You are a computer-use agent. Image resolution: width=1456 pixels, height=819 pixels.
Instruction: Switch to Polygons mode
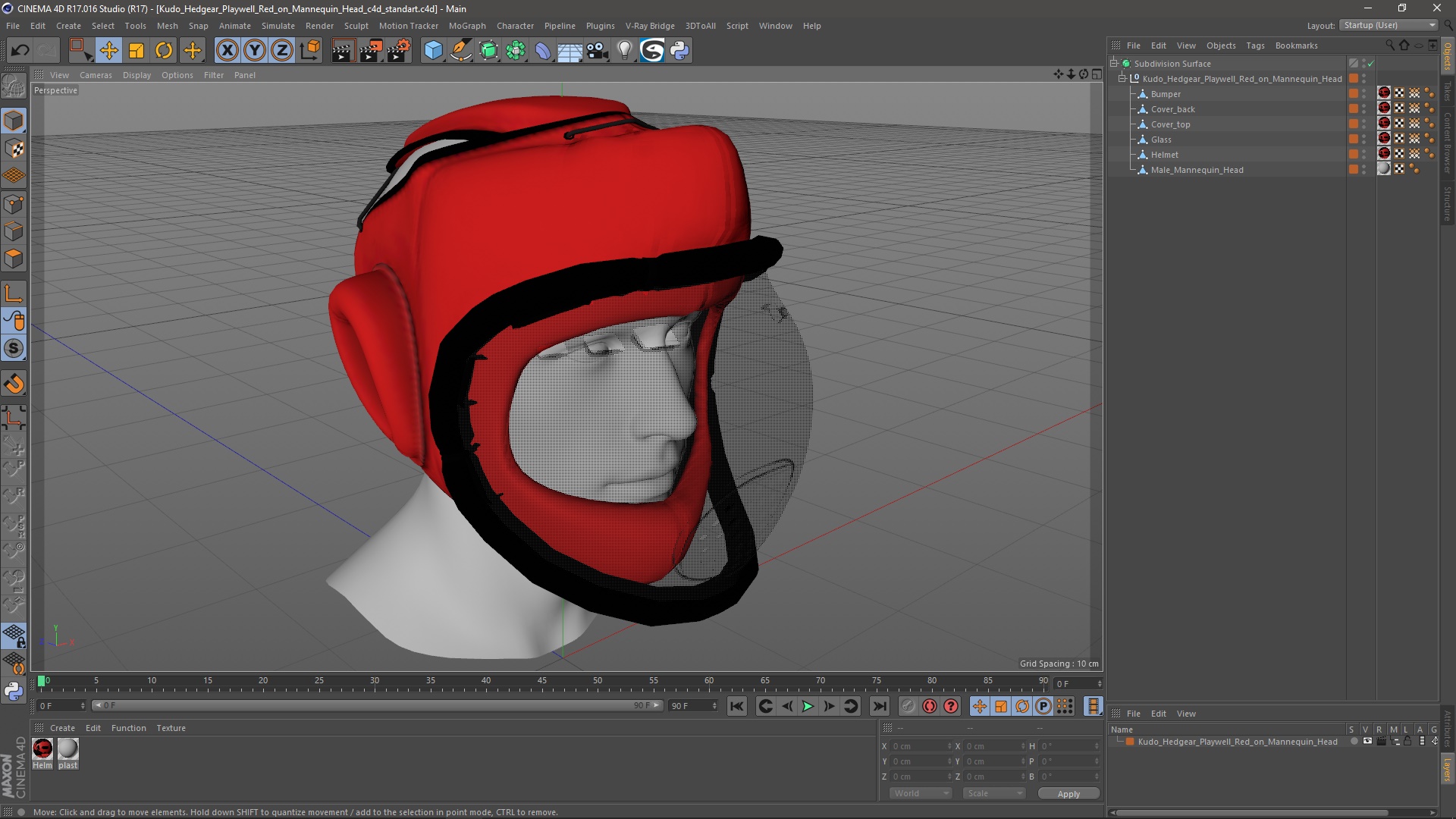[14, 259]
